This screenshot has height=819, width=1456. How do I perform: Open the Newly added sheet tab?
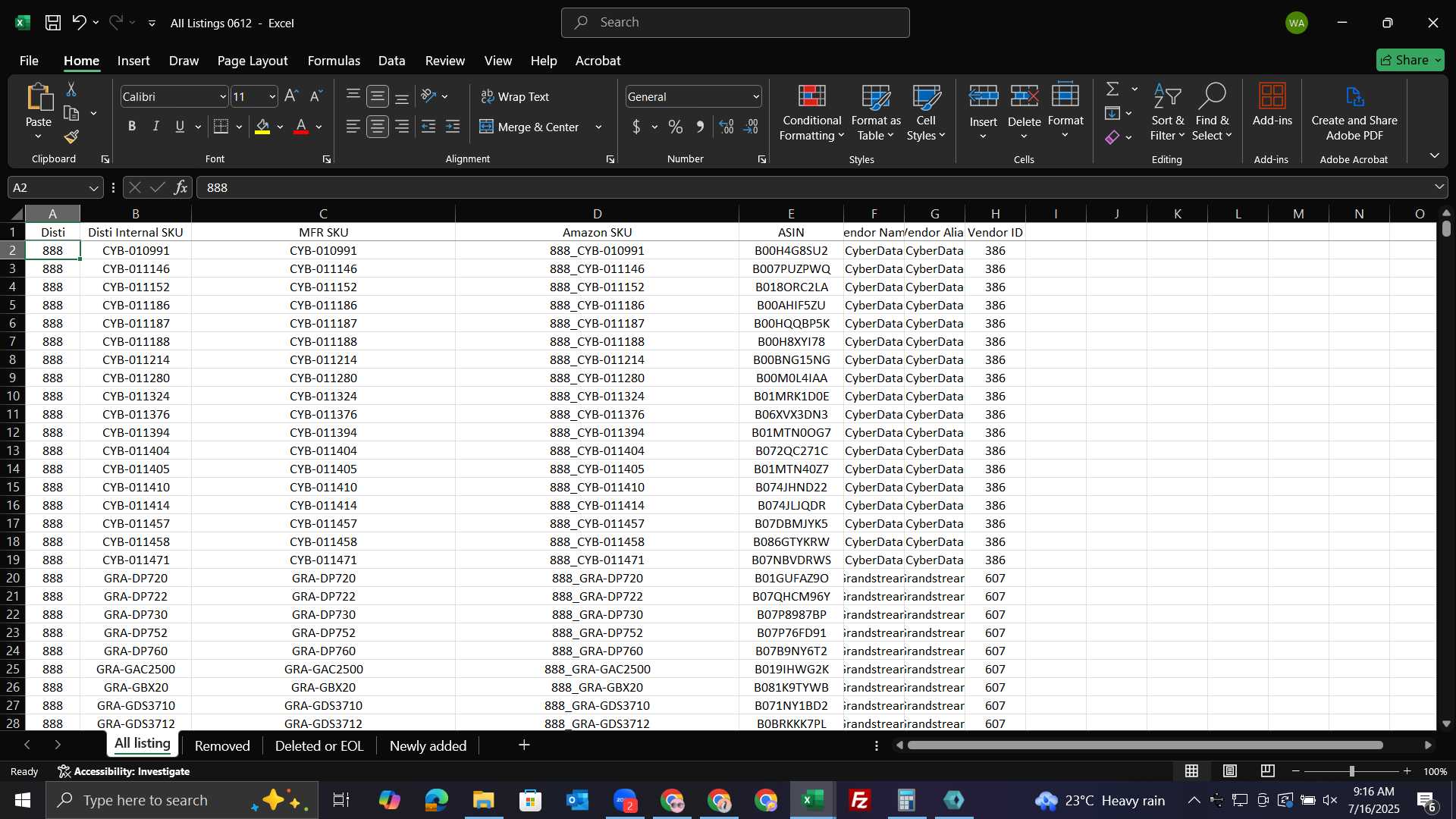pos(428,745)
